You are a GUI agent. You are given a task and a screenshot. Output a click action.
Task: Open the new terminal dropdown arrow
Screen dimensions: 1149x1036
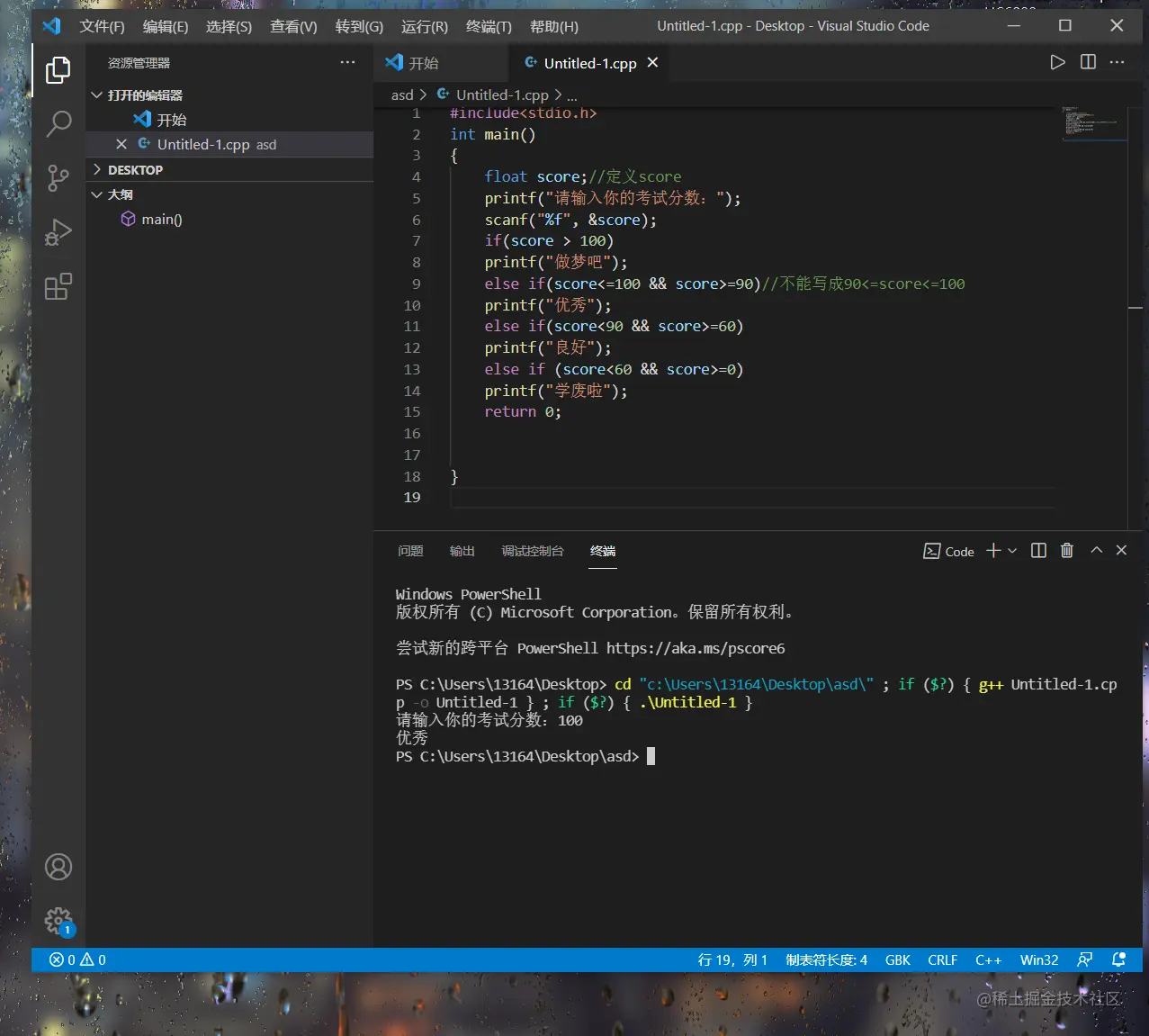[1012, 551]
